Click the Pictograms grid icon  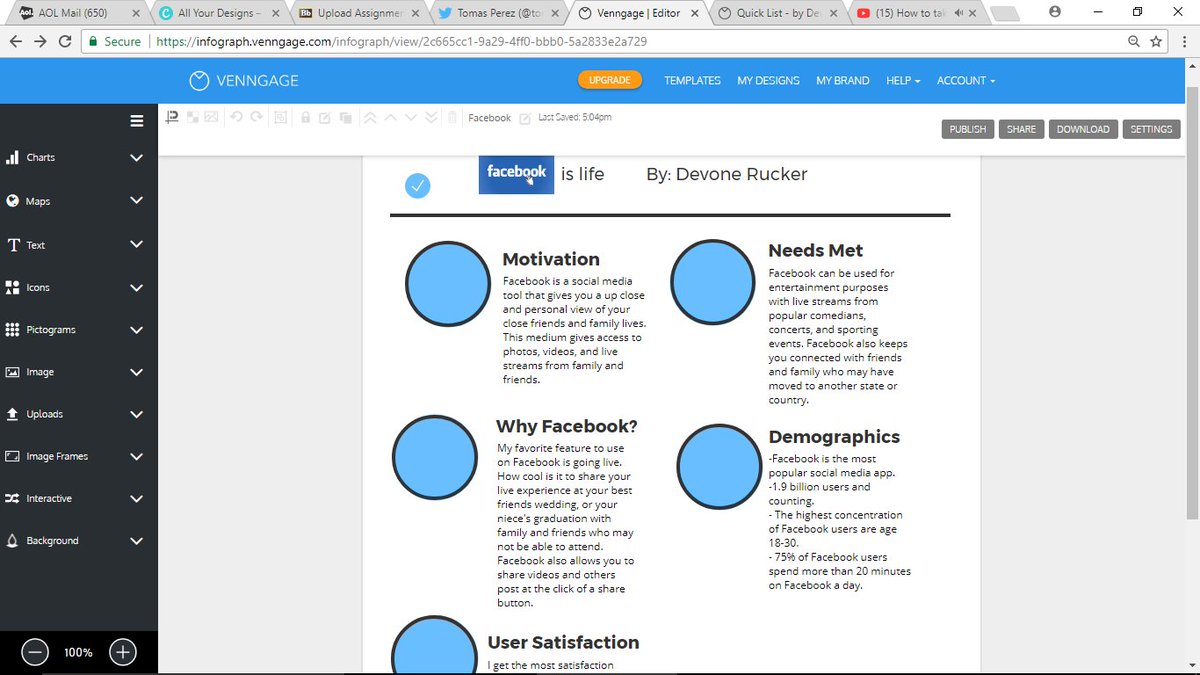coord(13,329)
